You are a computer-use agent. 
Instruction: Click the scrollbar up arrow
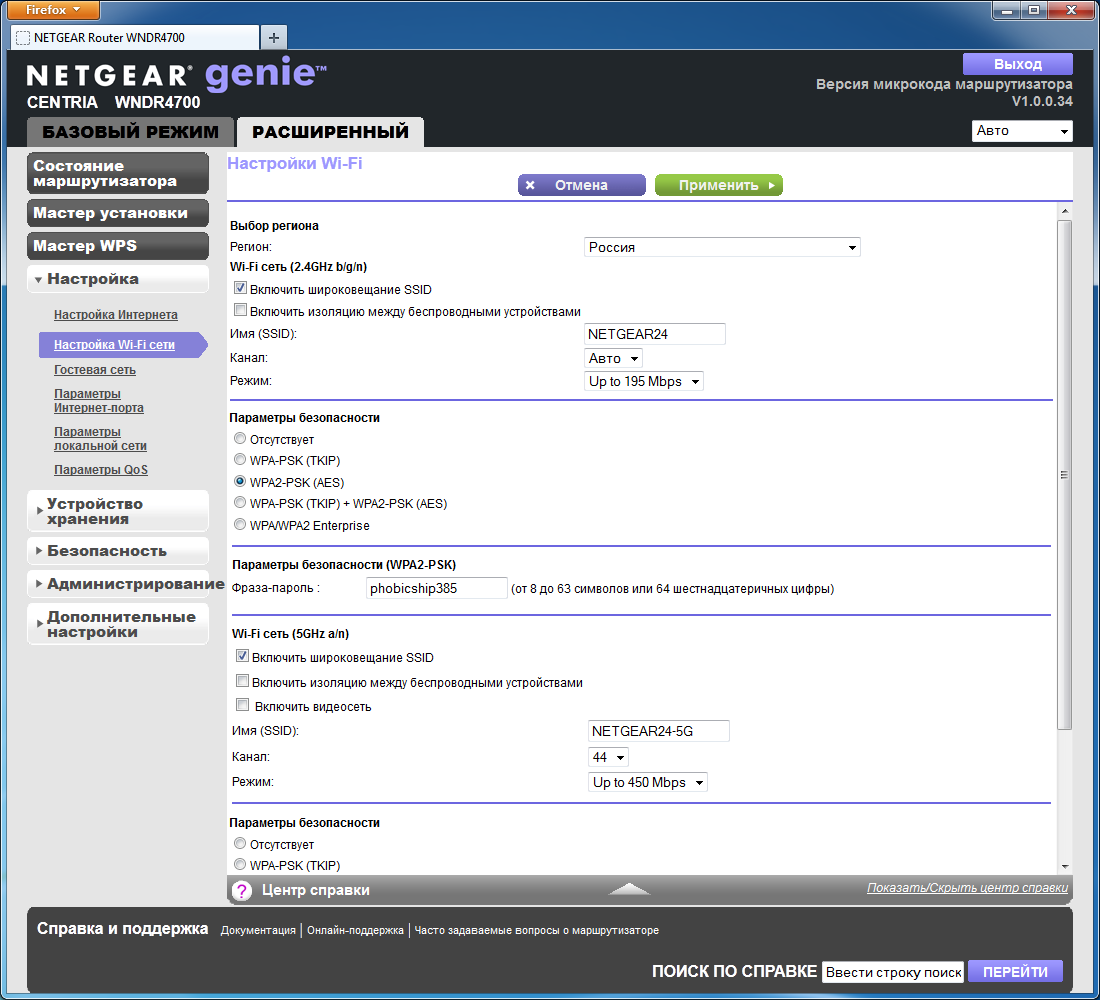tap(1064, 211)
